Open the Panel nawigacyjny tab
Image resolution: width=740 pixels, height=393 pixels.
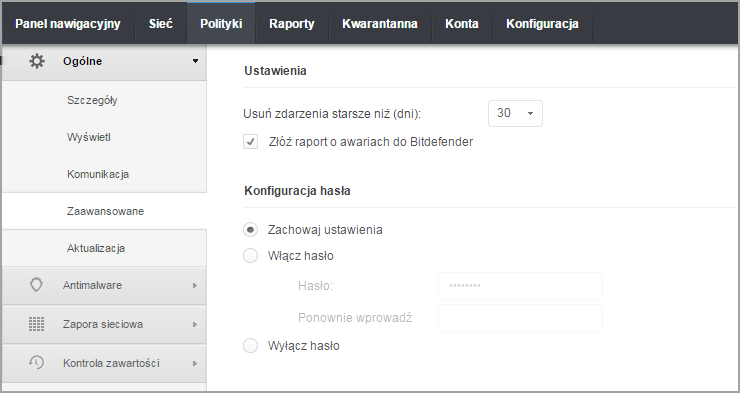tap(68, 24)
